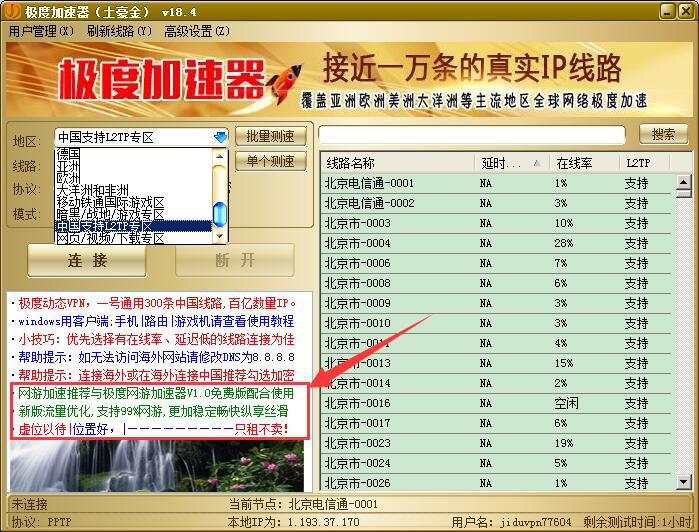Viewport: 699px width, 532px height.
Task: Sort by 线路名称 column header
Action: [x=397, y=163]
